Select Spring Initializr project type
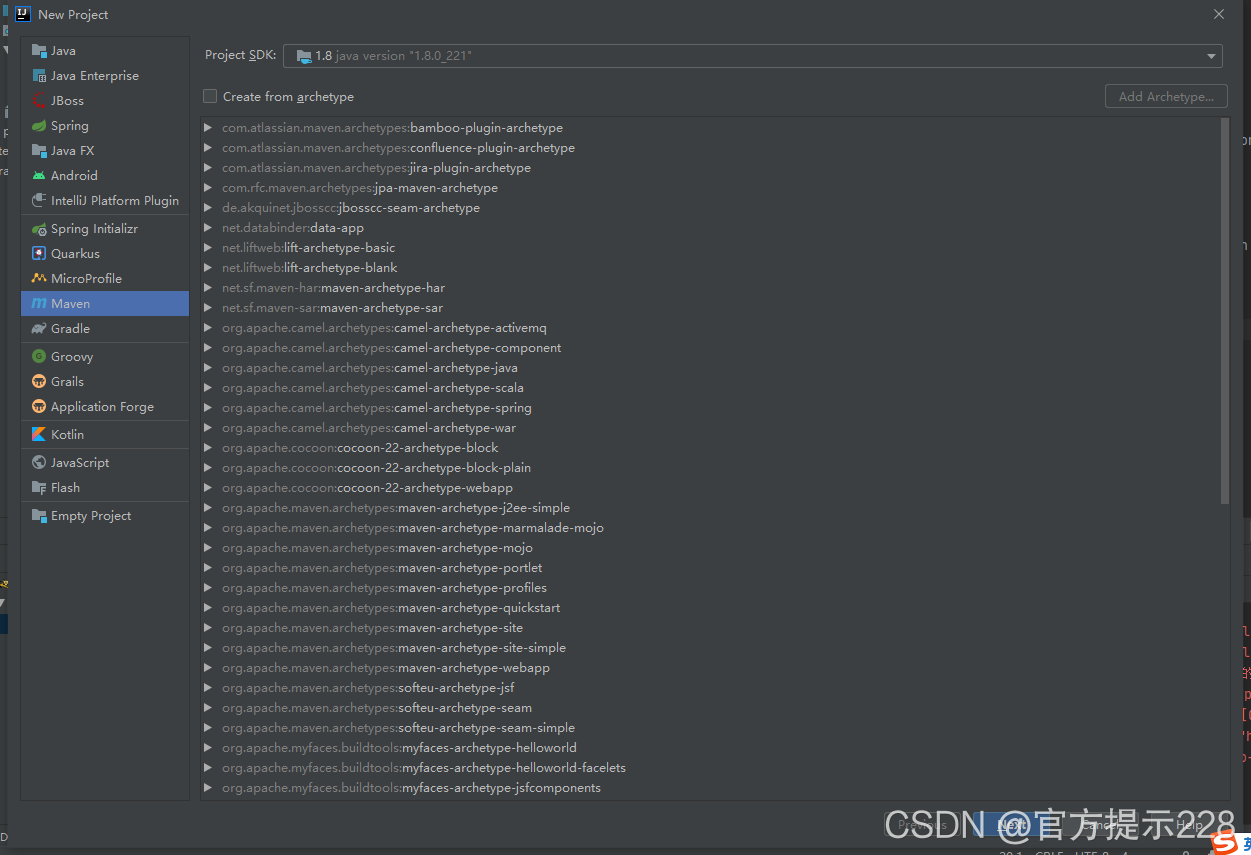 [105, 229]
